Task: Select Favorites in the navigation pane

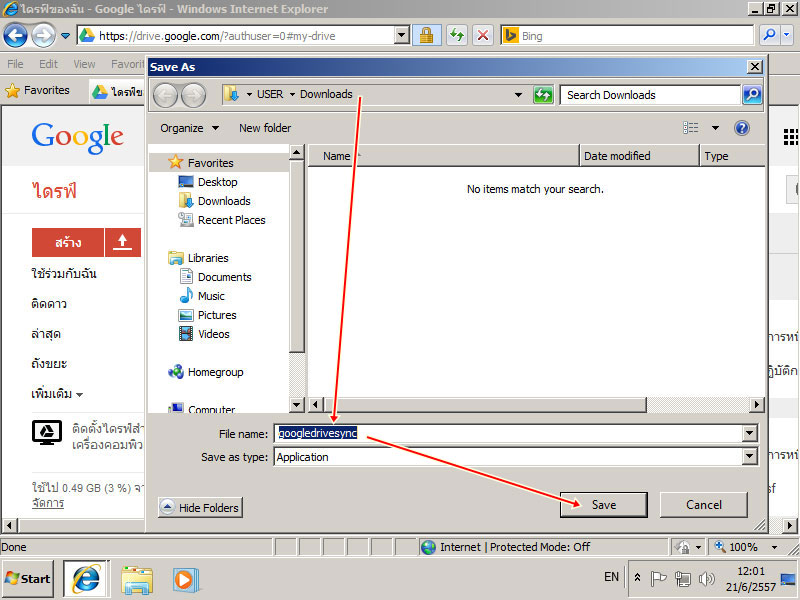Action: click(210, 163)
